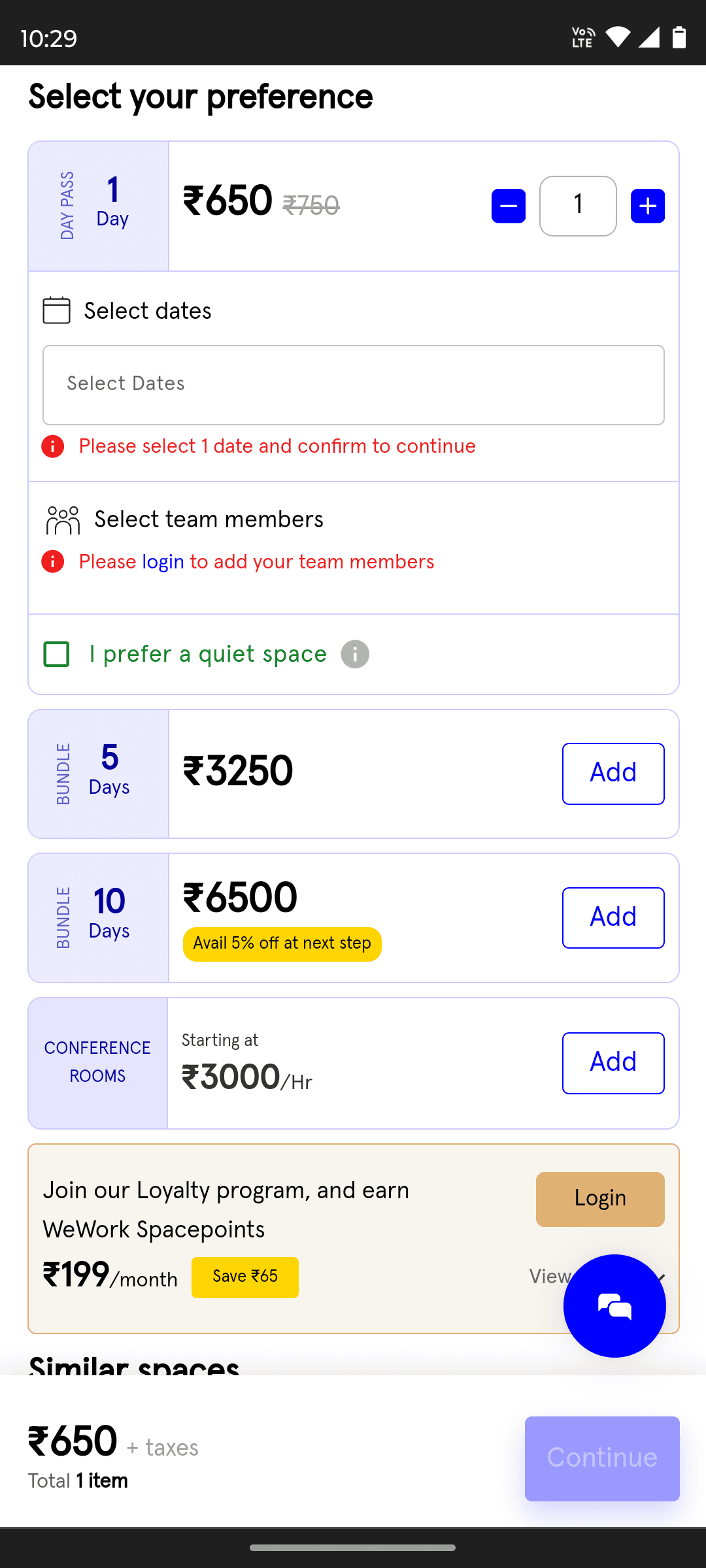Tap the red alert icon for team members
This screenshot has height=1568, width=706.
(53, 561)
